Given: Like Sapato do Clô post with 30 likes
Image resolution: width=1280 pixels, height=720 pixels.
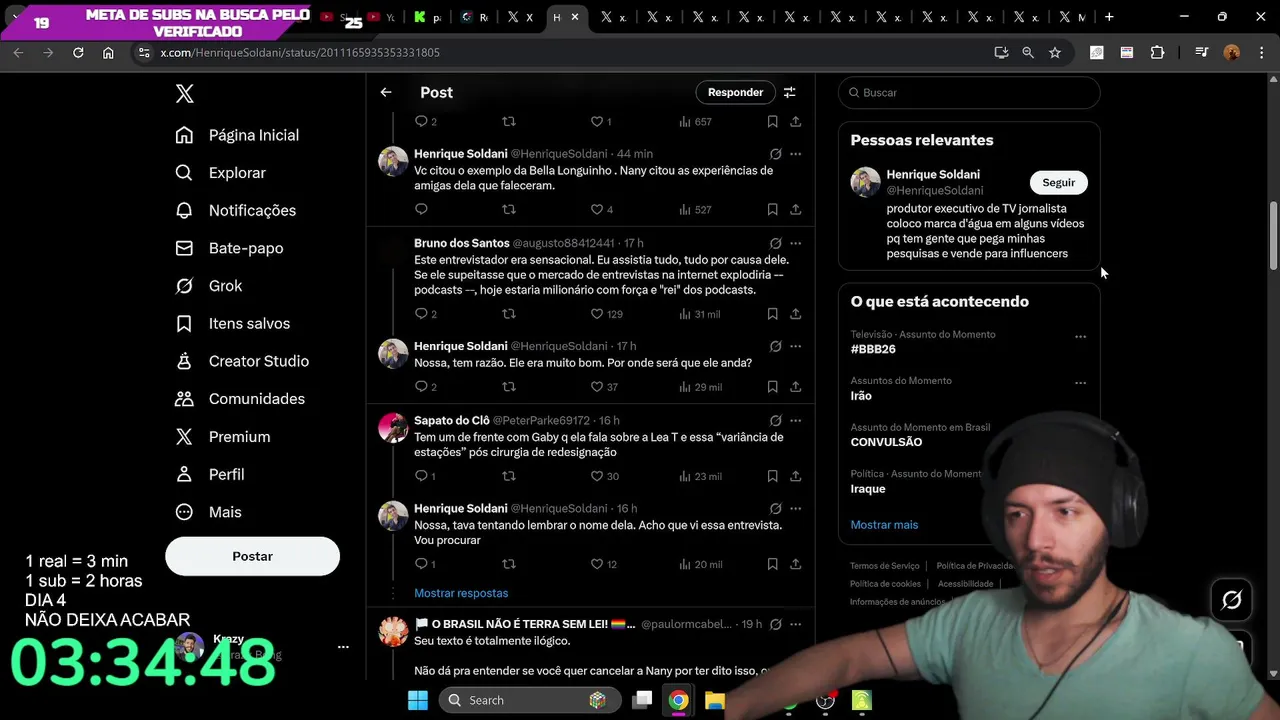Looking at the screenshot, I should pos(604,476).
